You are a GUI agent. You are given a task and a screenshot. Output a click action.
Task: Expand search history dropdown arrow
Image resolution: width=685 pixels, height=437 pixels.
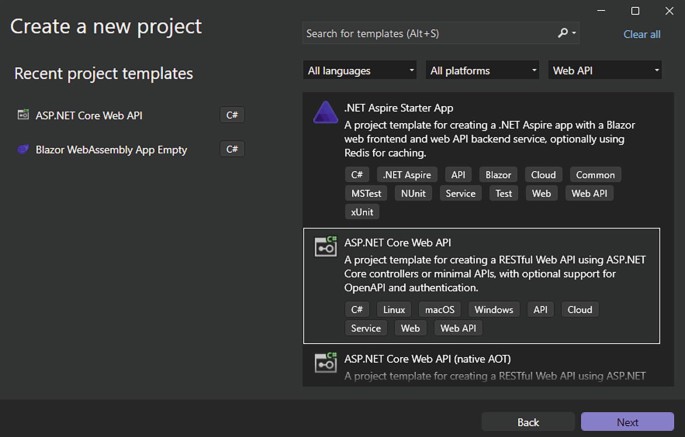574,33
